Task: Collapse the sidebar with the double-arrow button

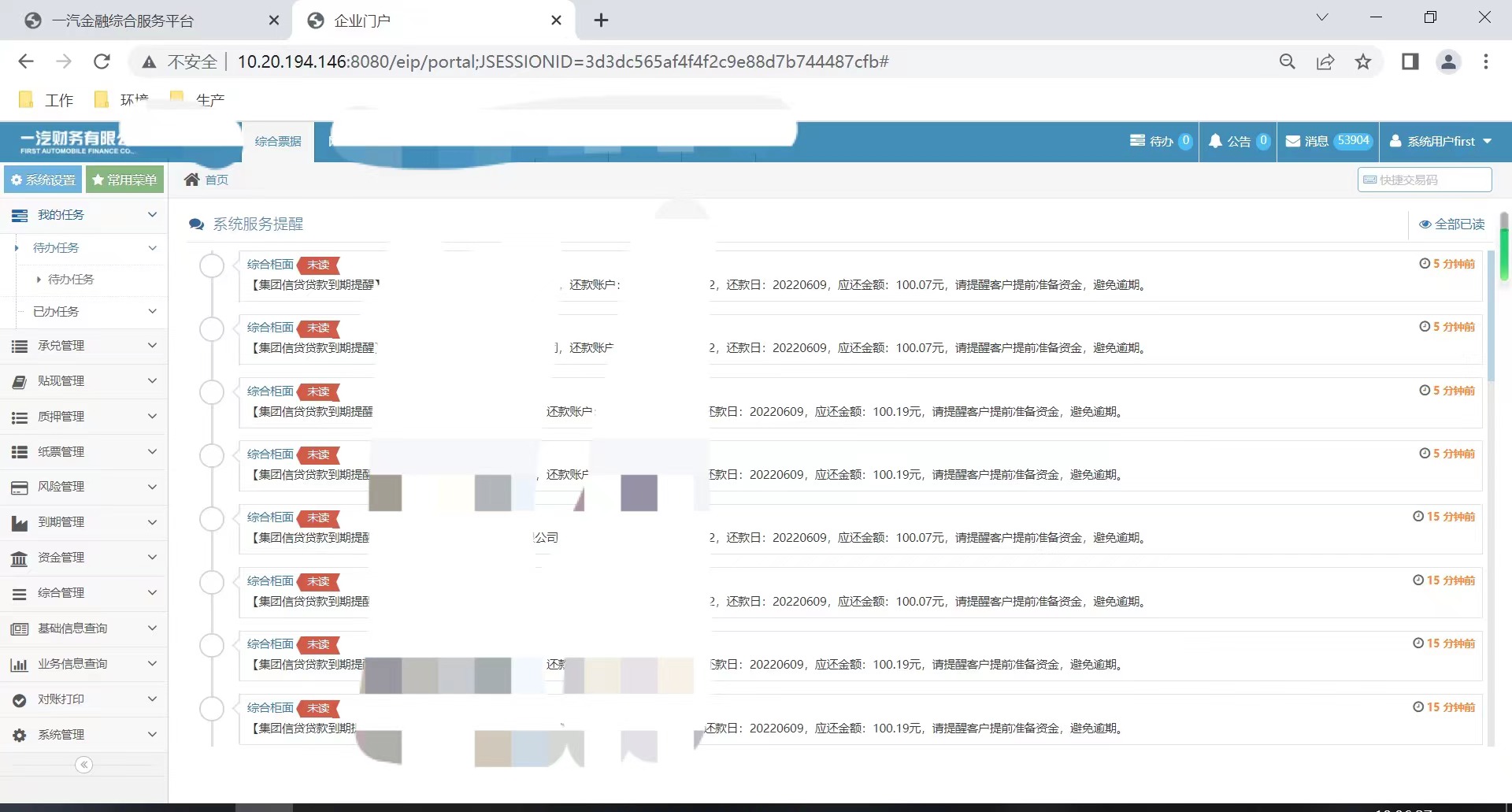Action: [83, 765]
